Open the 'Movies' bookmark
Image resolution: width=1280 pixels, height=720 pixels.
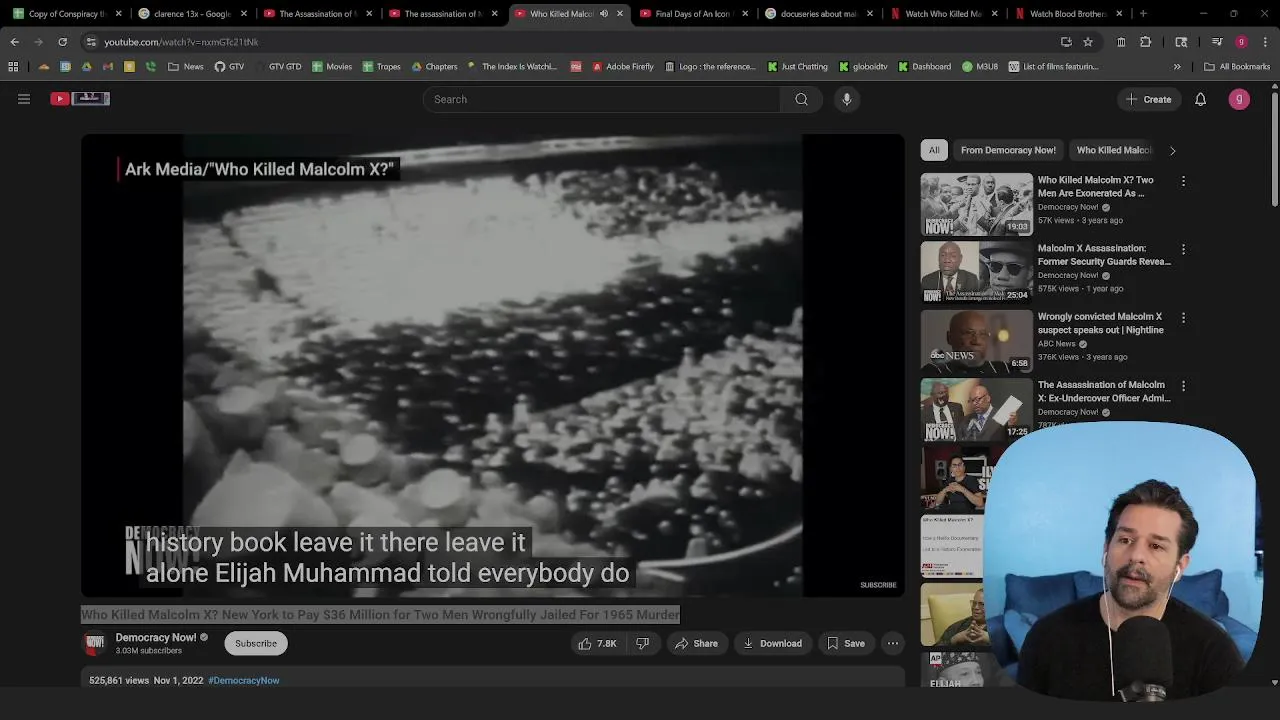point(332,67)
